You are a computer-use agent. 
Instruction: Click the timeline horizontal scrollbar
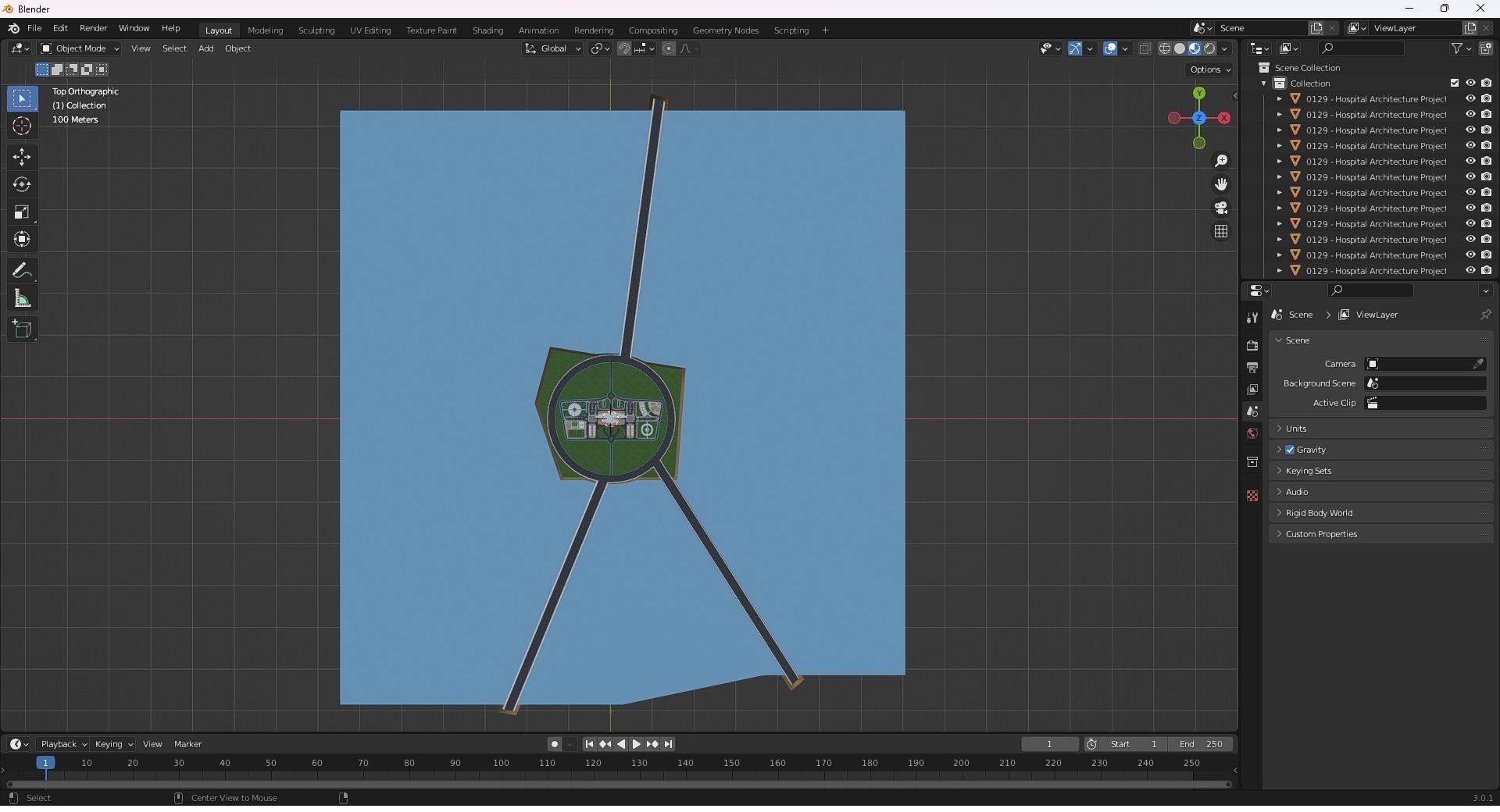pyautogui.click(x=619, y=784)
